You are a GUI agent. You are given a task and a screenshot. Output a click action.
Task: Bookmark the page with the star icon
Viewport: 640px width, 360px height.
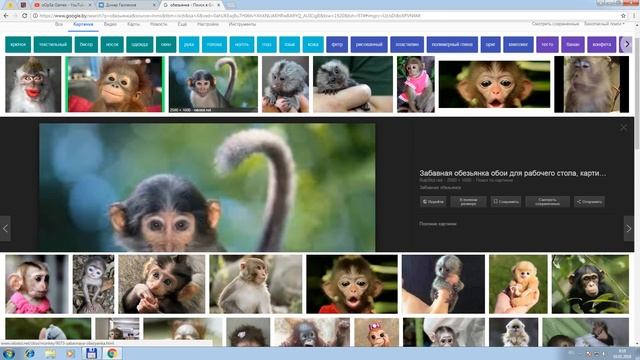point(623,16)
